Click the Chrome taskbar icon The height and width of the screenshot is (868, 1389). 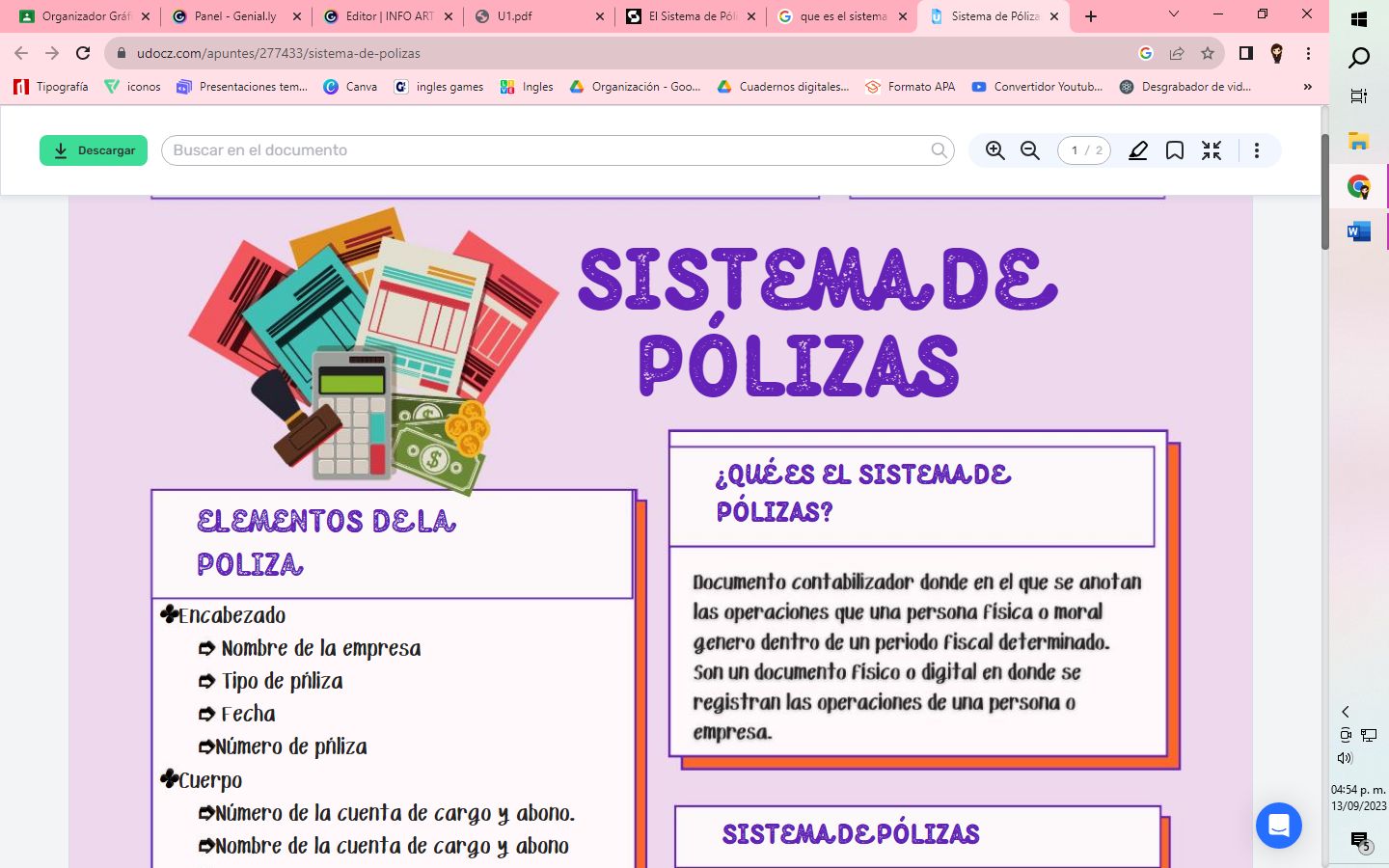[x=1359, y=187]
